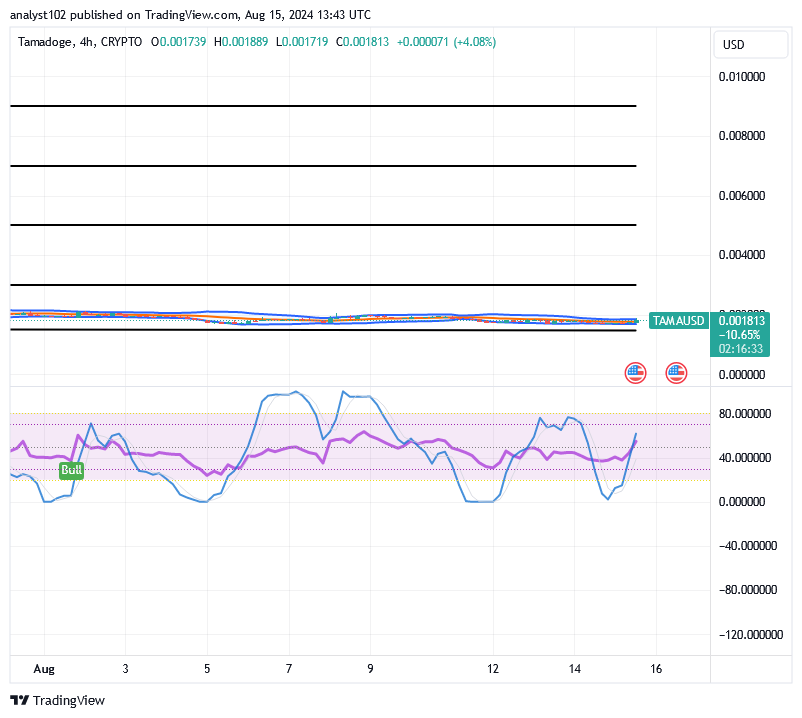Switch to the Aug label on the time axis
The height and width of the screenshot is (718, 802).
tap(44, 668)
